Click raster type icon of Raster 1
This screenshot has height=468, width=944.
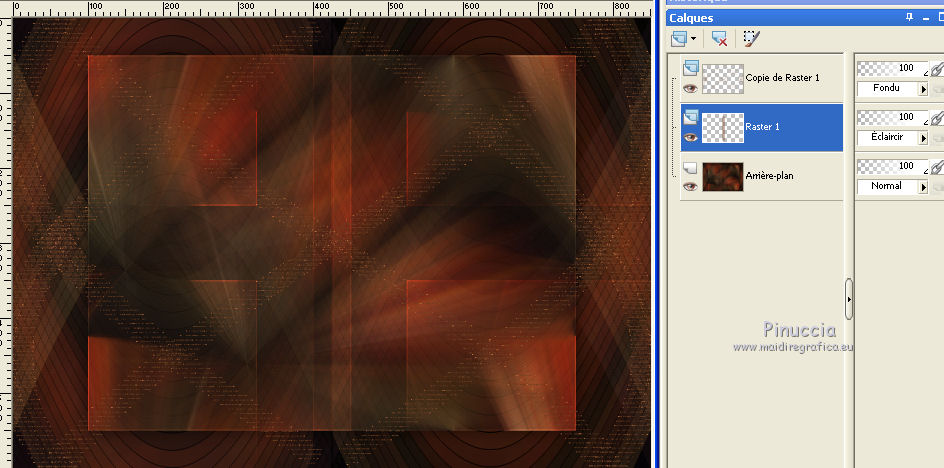tap(691, 116)
